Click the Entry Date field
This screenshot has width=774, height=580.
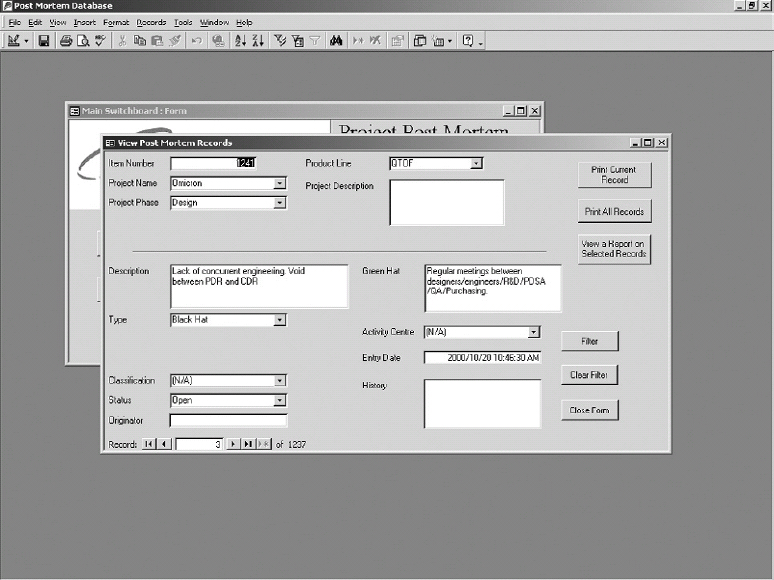pos(482,358)
